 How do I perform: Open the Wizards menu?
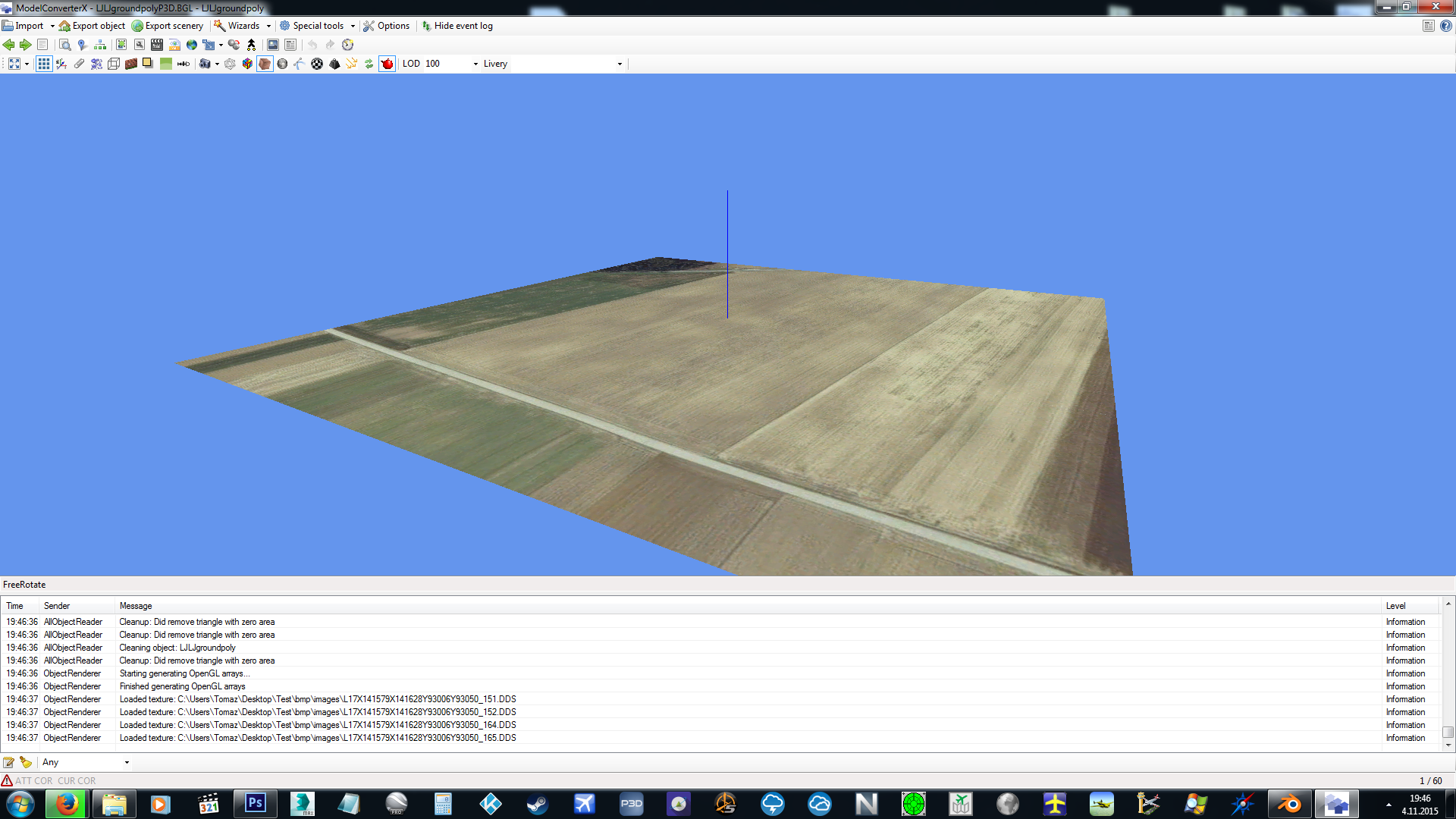pyautogui.click(x=243, y=26)
